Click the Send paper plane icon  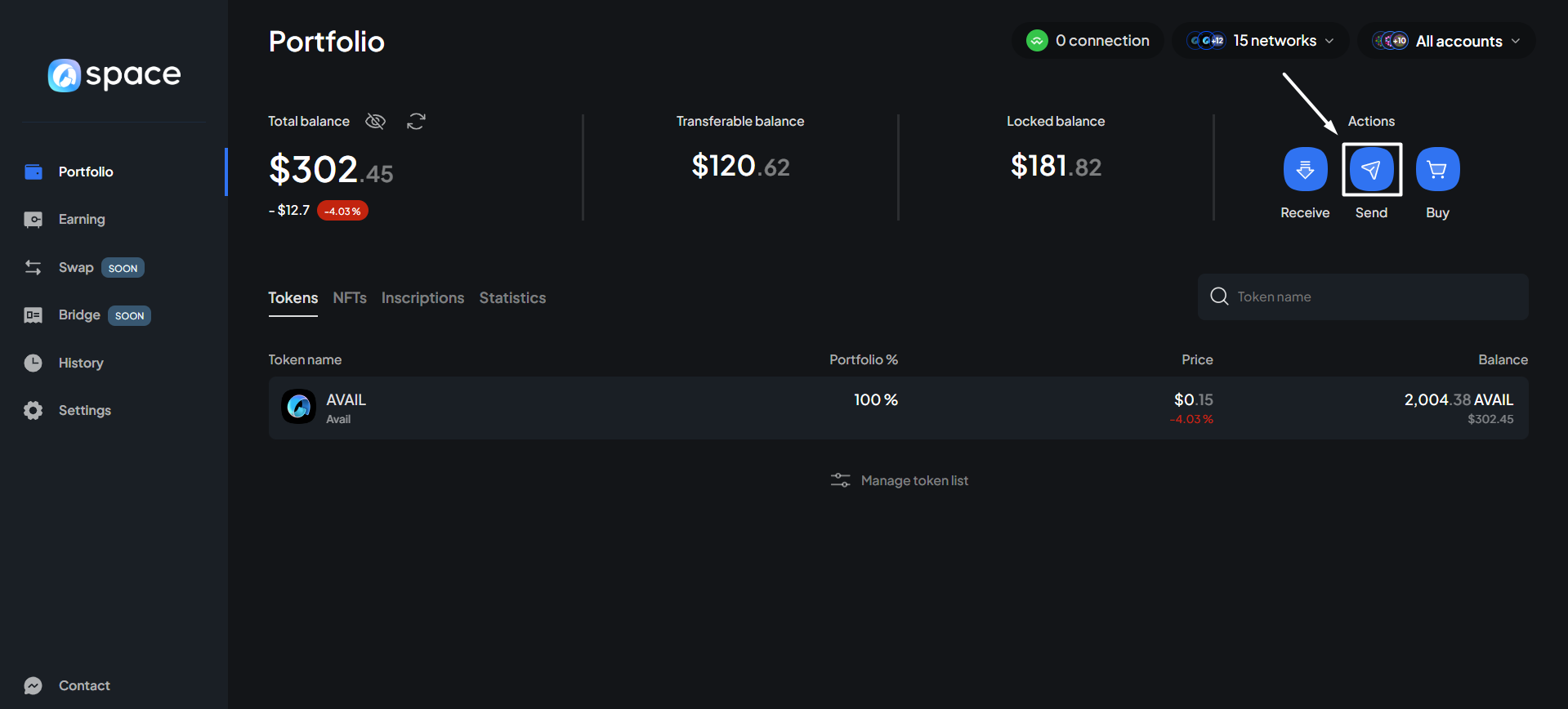(1371, 169)
